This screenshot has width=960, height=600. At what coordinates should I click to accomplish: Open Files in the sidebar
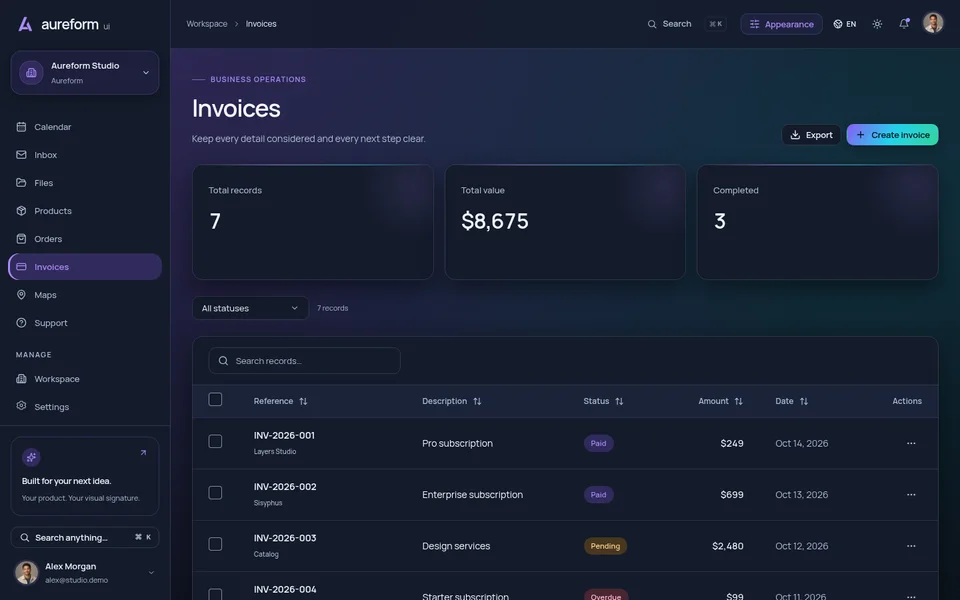click(84, 183)
